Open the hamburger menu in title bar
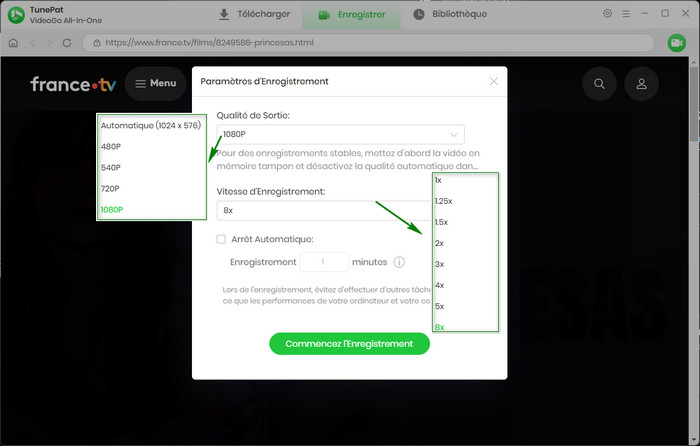 point(626,14)
